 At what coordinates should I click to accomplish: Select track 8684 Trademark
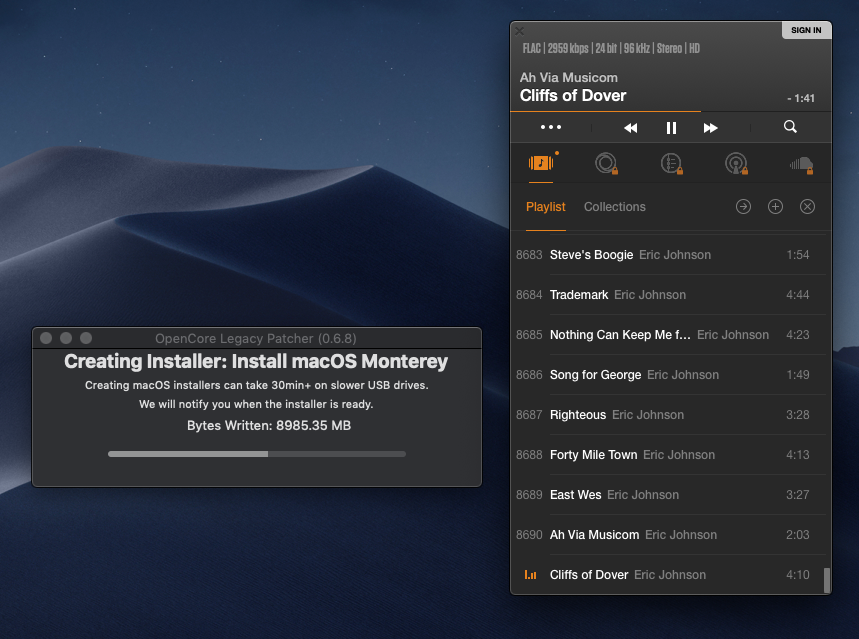pos(668,295)
